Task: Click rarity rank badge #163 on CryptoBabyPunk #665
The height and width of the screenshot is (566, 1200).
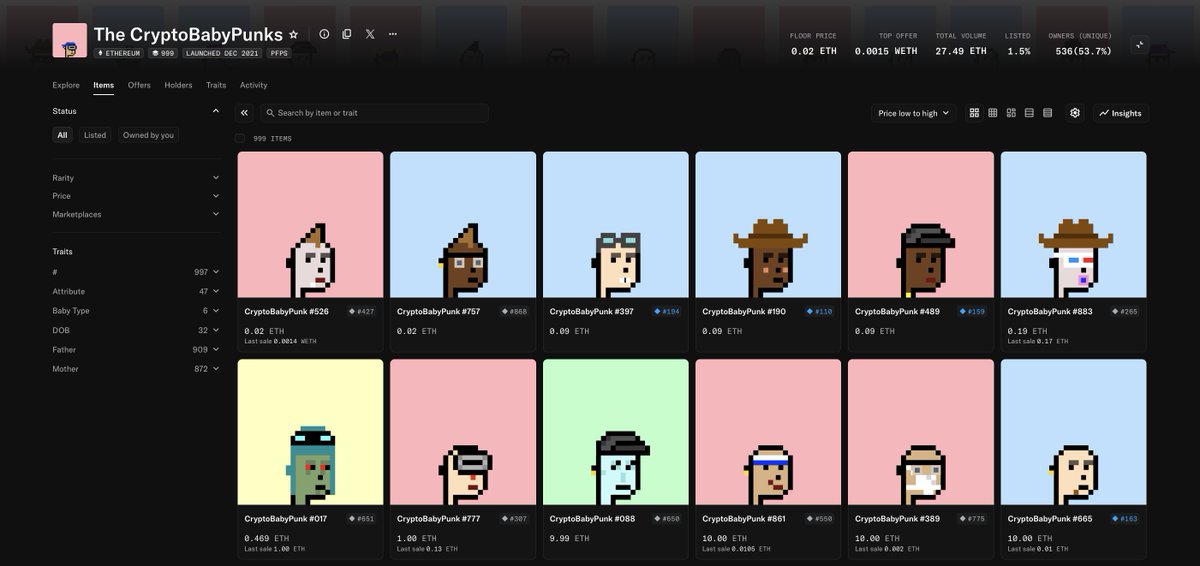Action: 1125,519
